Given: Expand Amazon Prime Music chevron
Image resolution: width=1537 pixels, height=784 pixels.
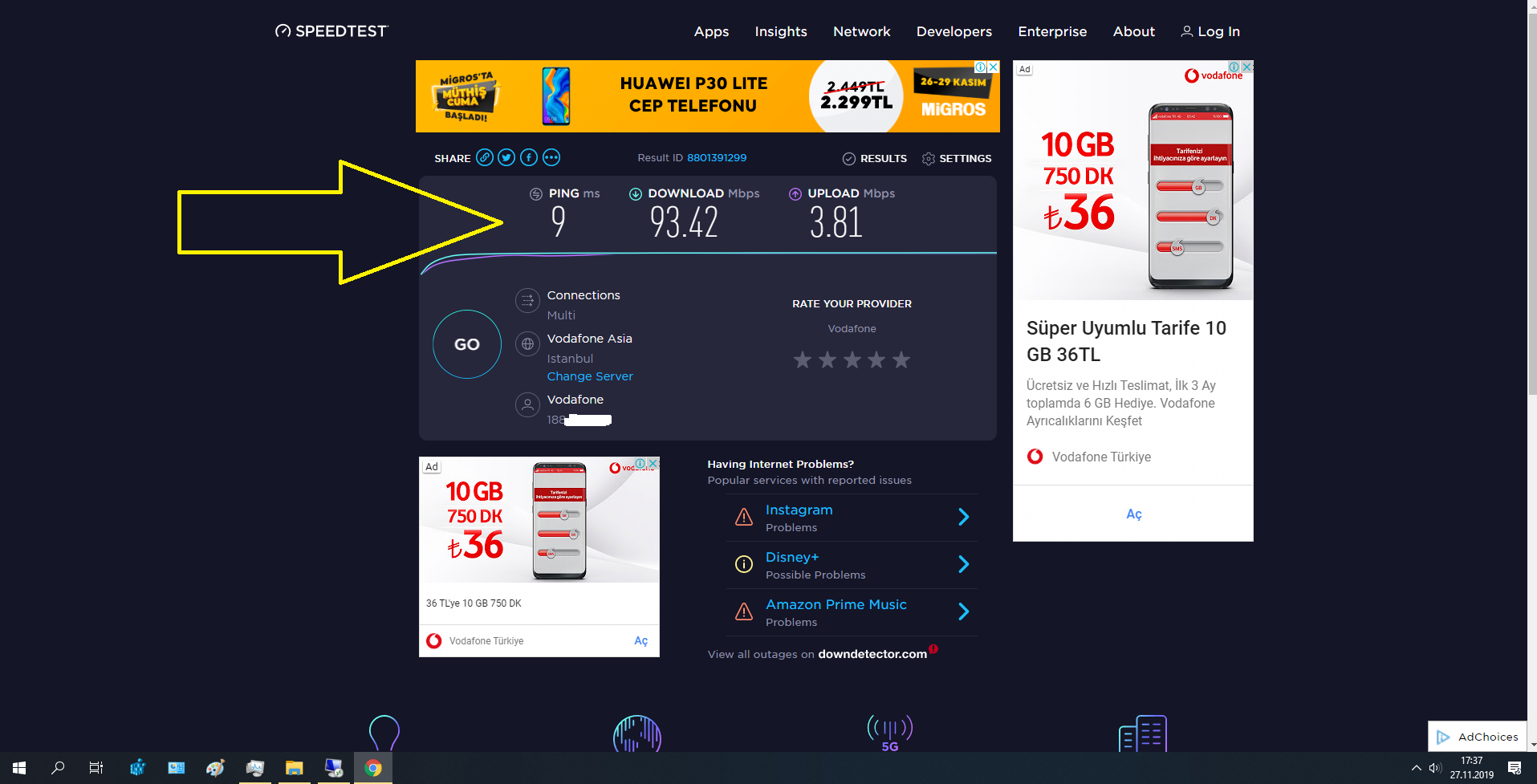Looking at the screenshot, I should point(964,611).
